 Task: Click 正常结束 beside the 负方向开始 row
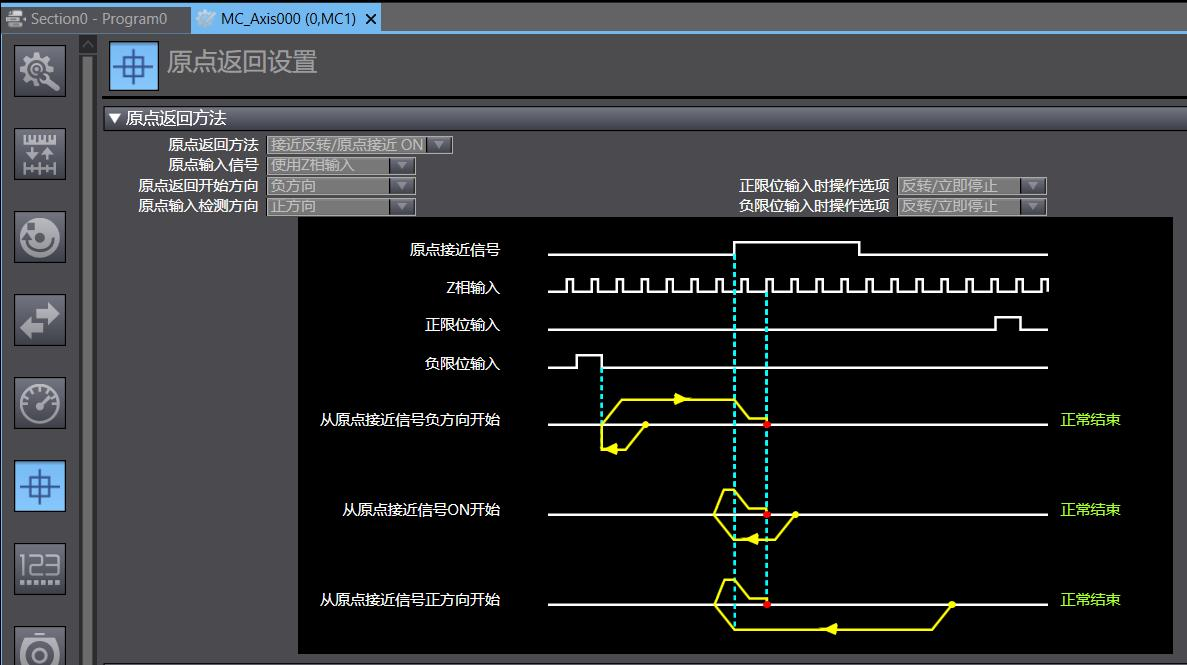point(1090,420)
